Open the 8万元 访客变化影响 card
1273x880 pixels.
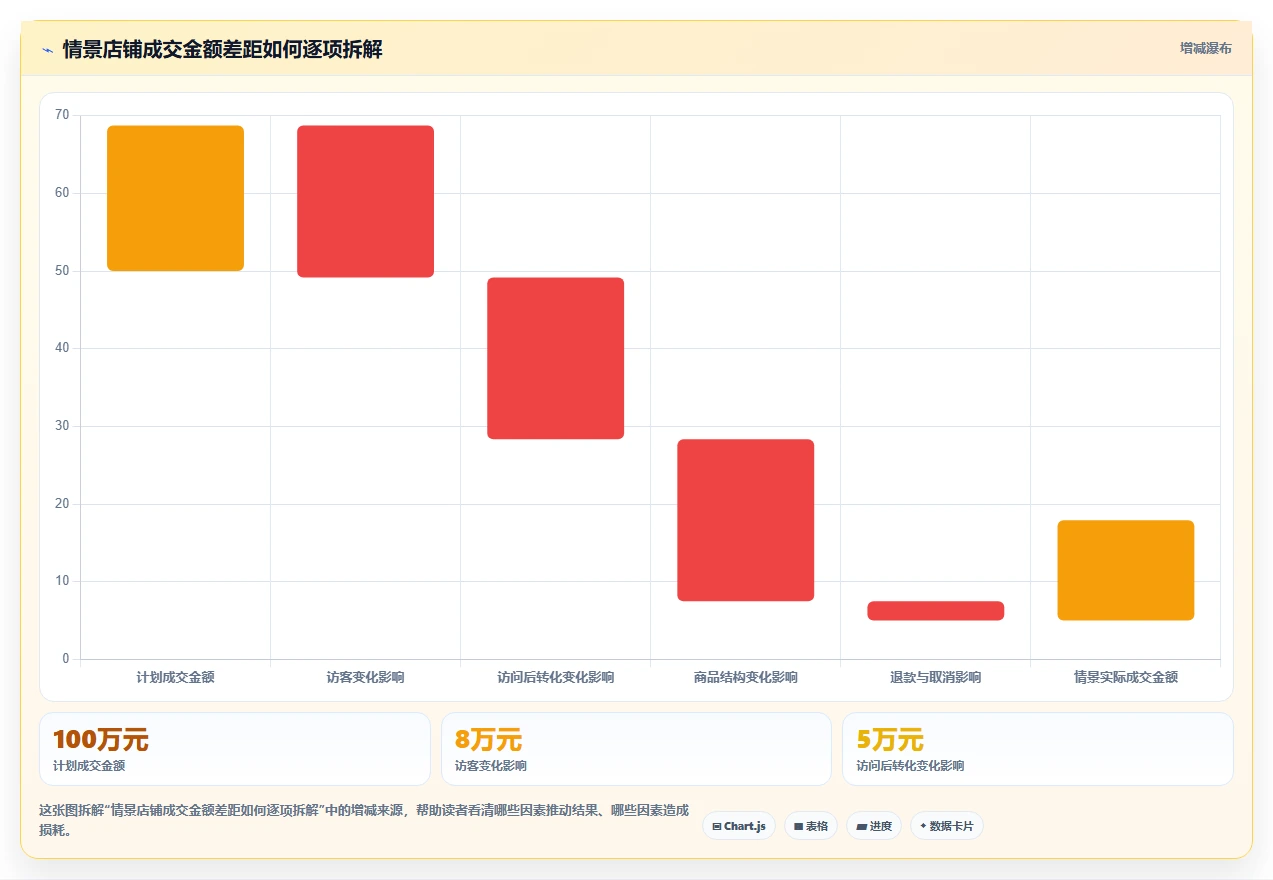pos(636,749)
